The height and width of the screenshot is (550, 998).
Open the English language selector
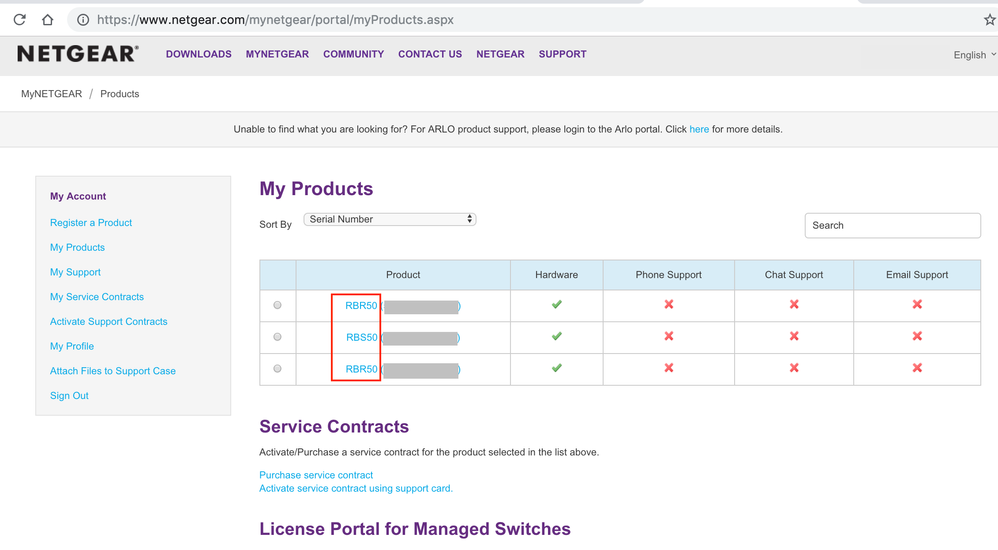[974, 55]
